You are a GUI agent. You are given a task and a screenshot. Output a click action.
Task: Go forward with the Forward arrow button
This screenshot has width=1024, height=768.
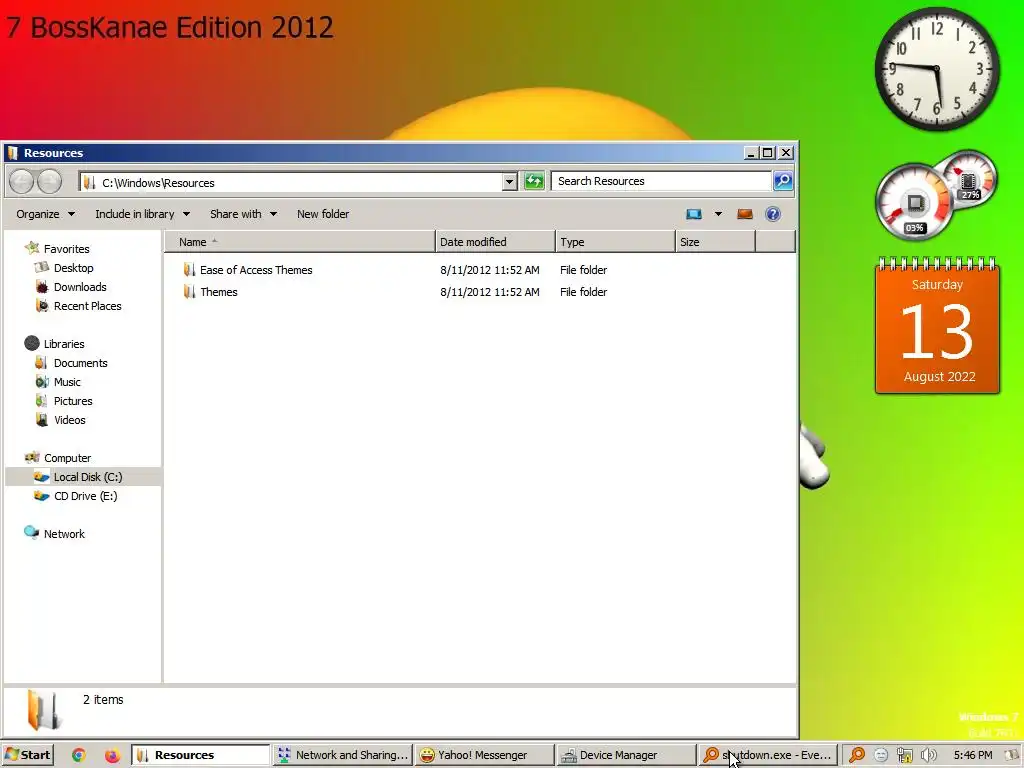click(x=49, y=181)
